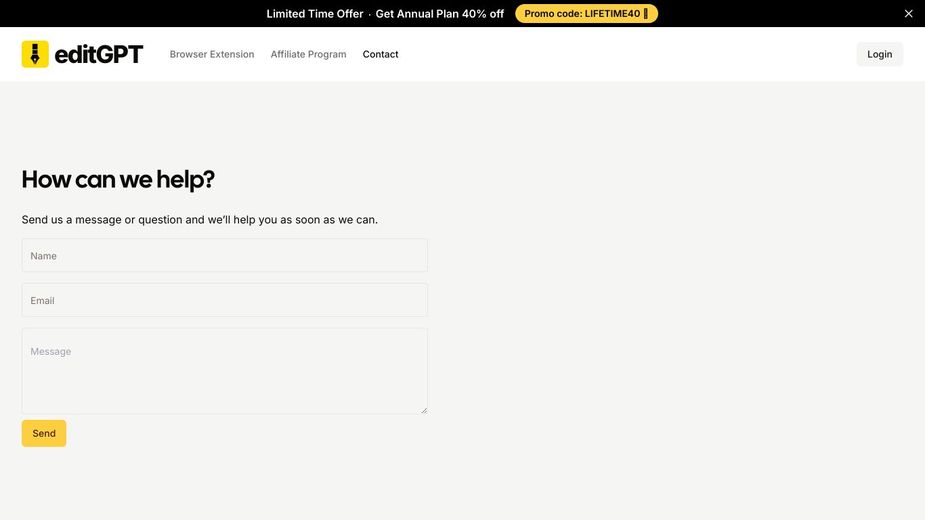Open the Browser Extension page

(212, 54)
